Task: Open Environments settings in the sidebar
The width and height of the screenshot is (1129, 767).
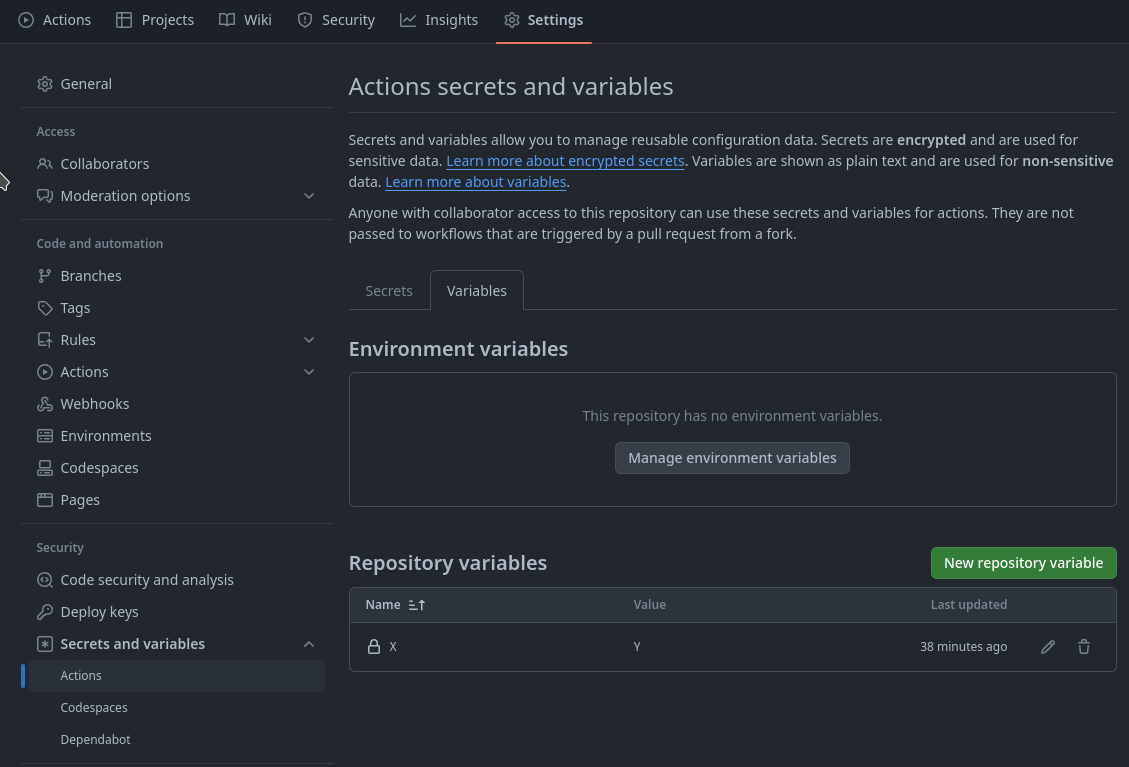Action: tap(106, 436)
